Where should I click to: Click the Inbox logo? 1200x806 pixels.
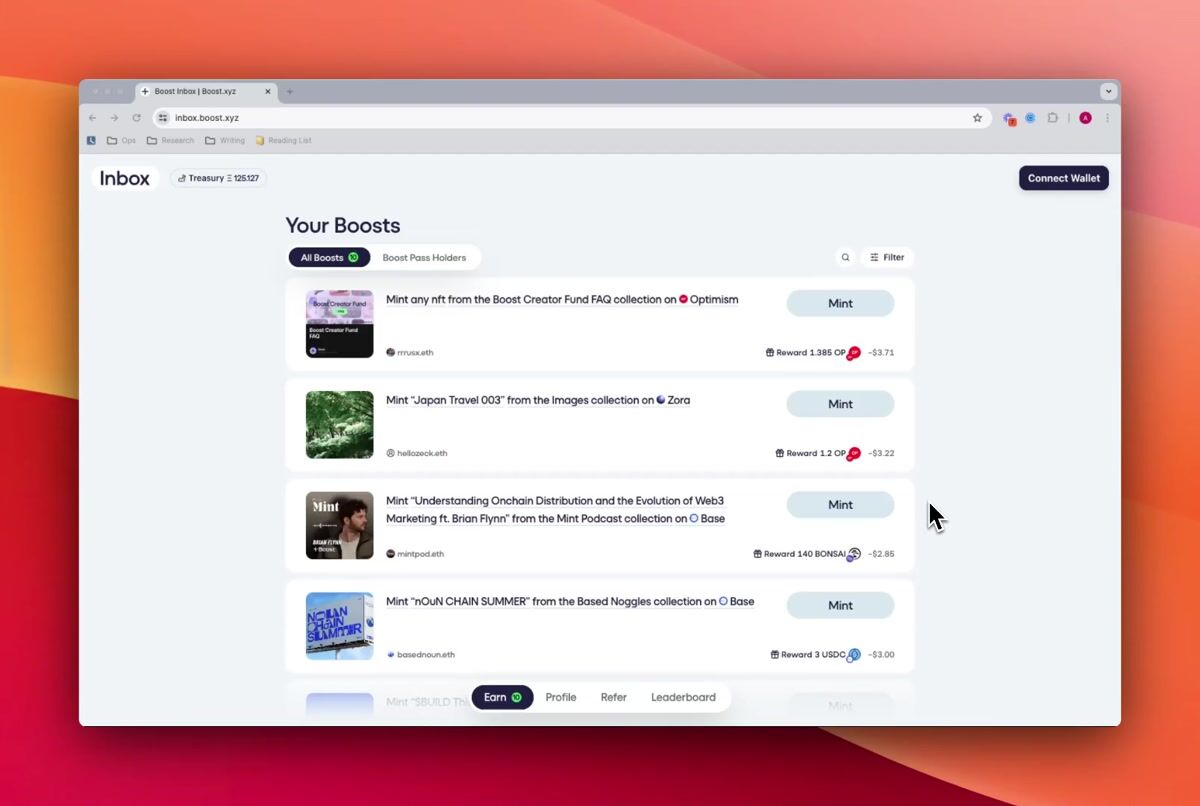coord(125,178)
